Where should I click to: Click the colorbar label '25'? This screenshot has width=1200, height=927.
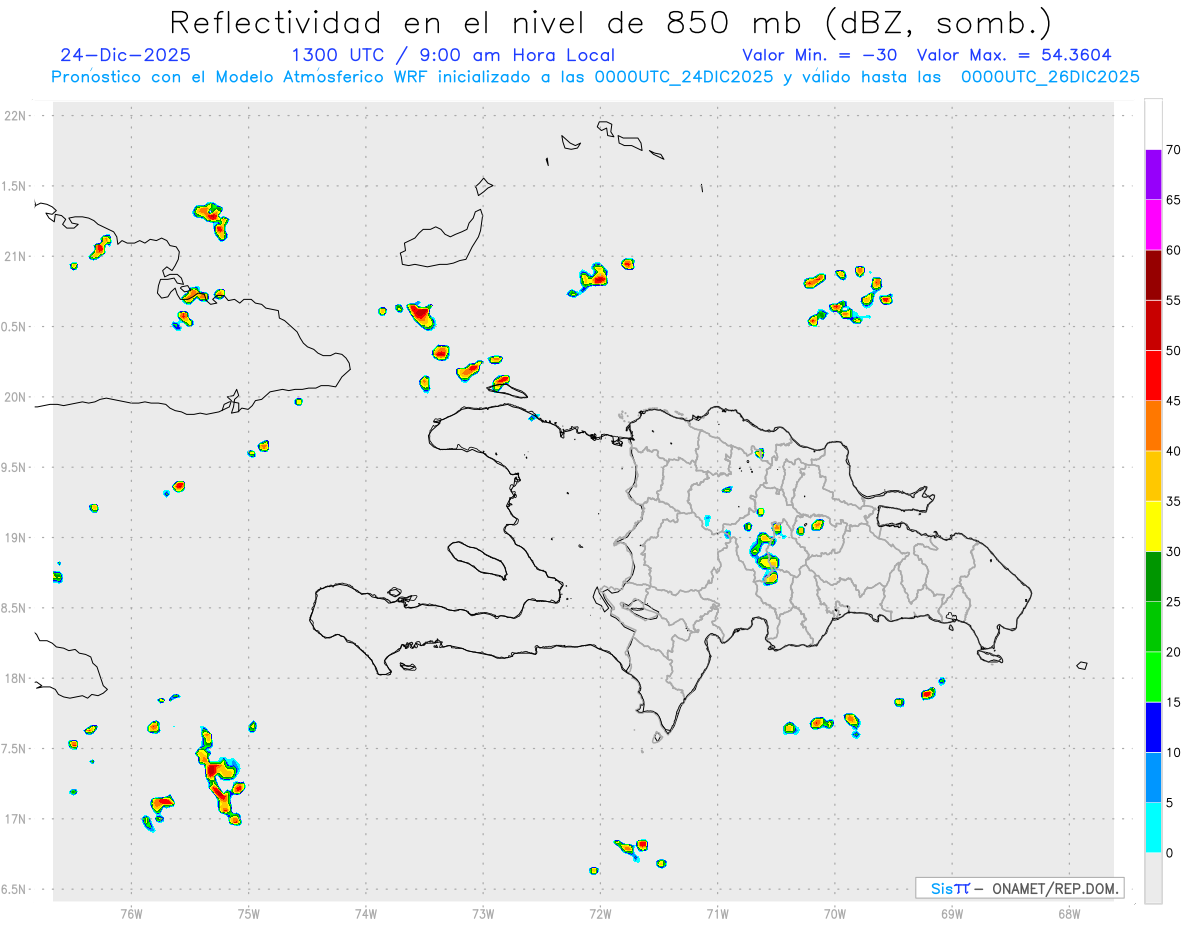pyautogui.click(x=1174, y=602)
